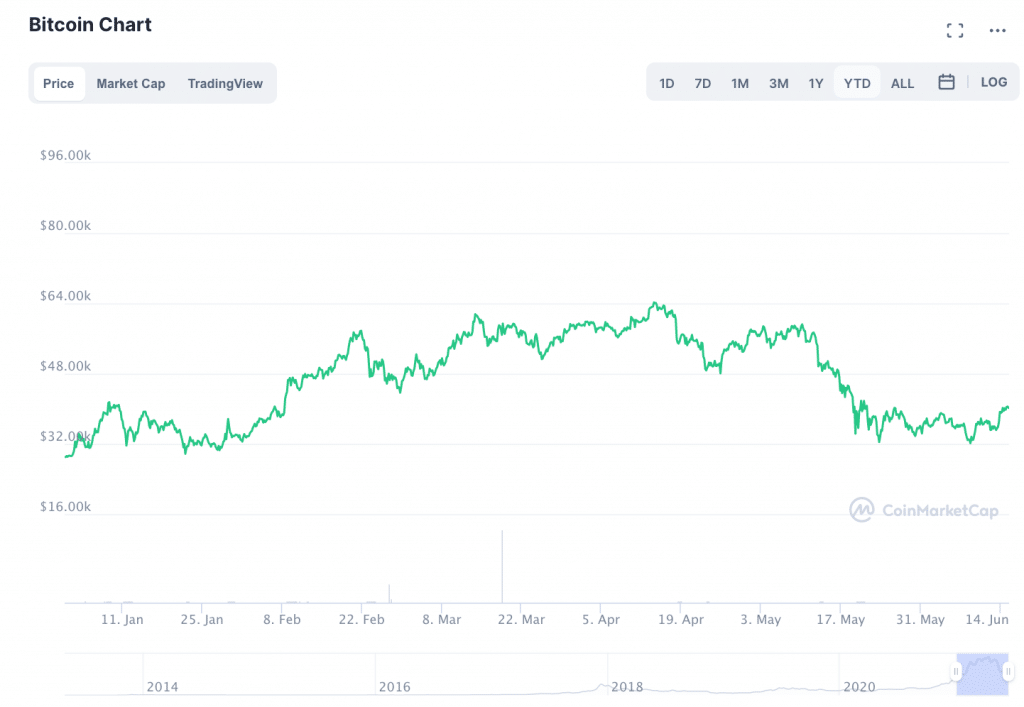1024x707 pixels.
Task: Click the 2018 area in timeline navigator
Action: coord(627,686)
